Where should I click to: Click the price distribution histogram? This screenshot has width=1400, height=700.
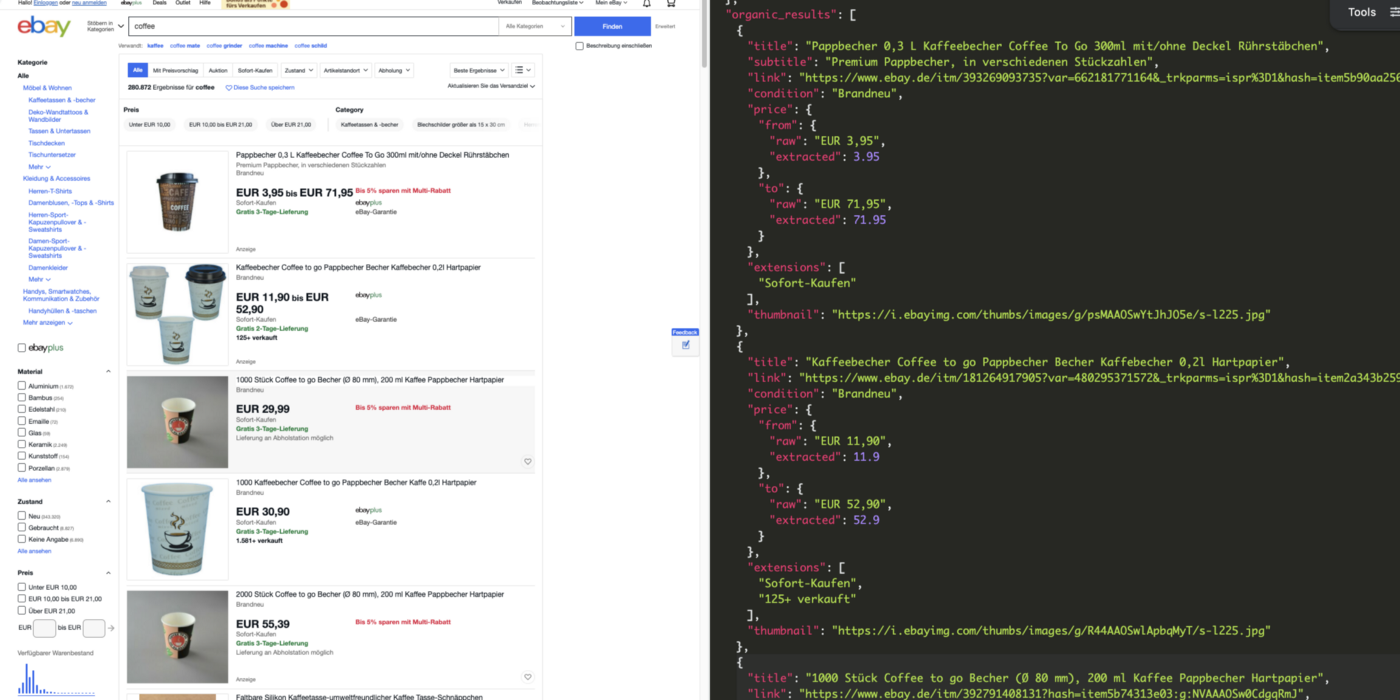point(56,680)
